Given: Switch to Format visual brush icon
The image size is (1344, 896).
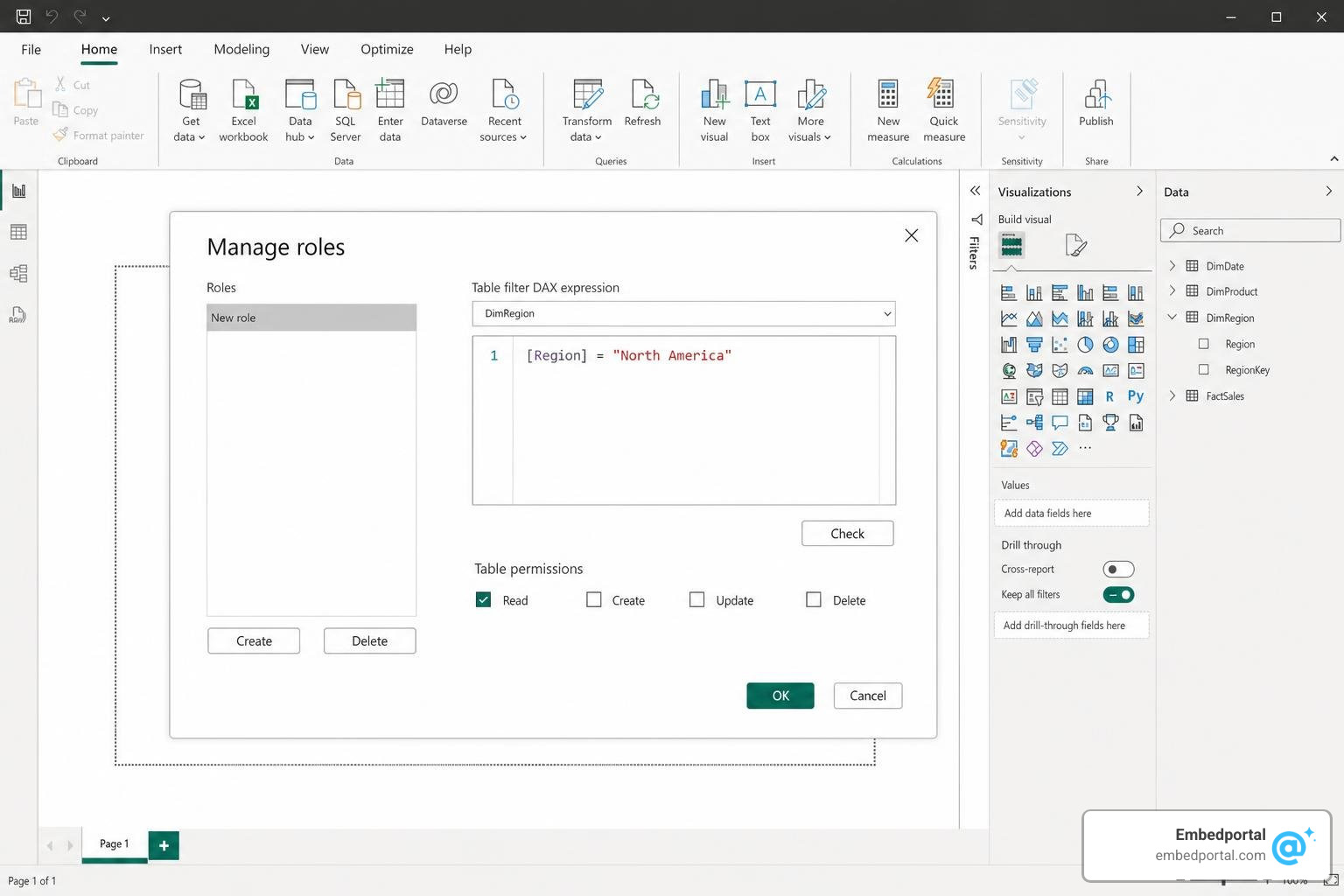Looking at the screenshot, I should (x=1076, y=245).
